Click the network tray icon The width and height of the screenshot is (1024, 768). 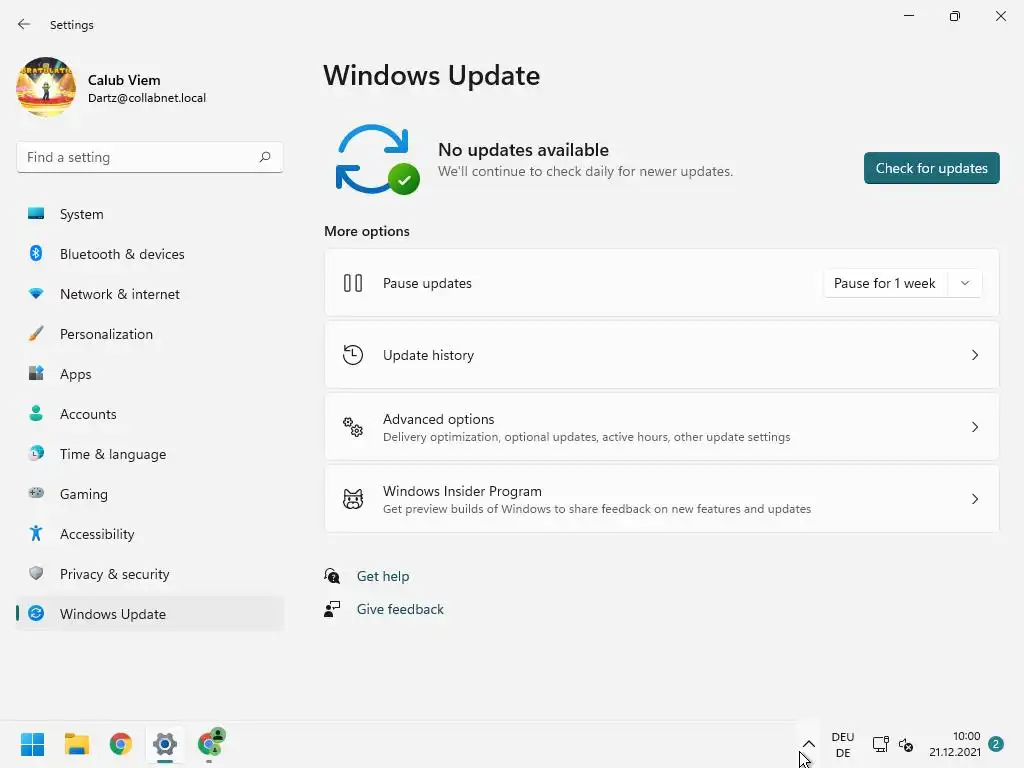click(x=880, y=744)
